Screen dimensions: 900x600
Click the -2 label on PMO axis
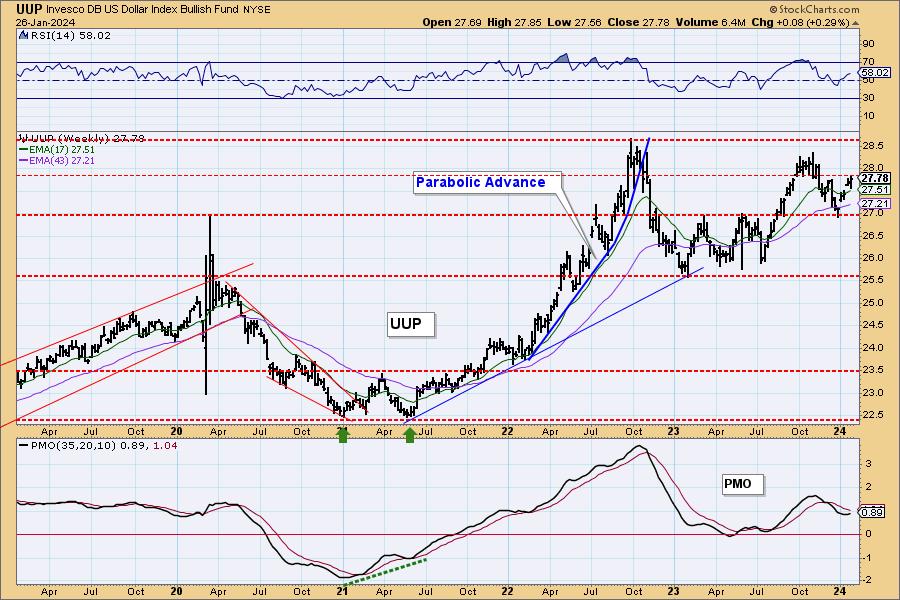[867, 580]
